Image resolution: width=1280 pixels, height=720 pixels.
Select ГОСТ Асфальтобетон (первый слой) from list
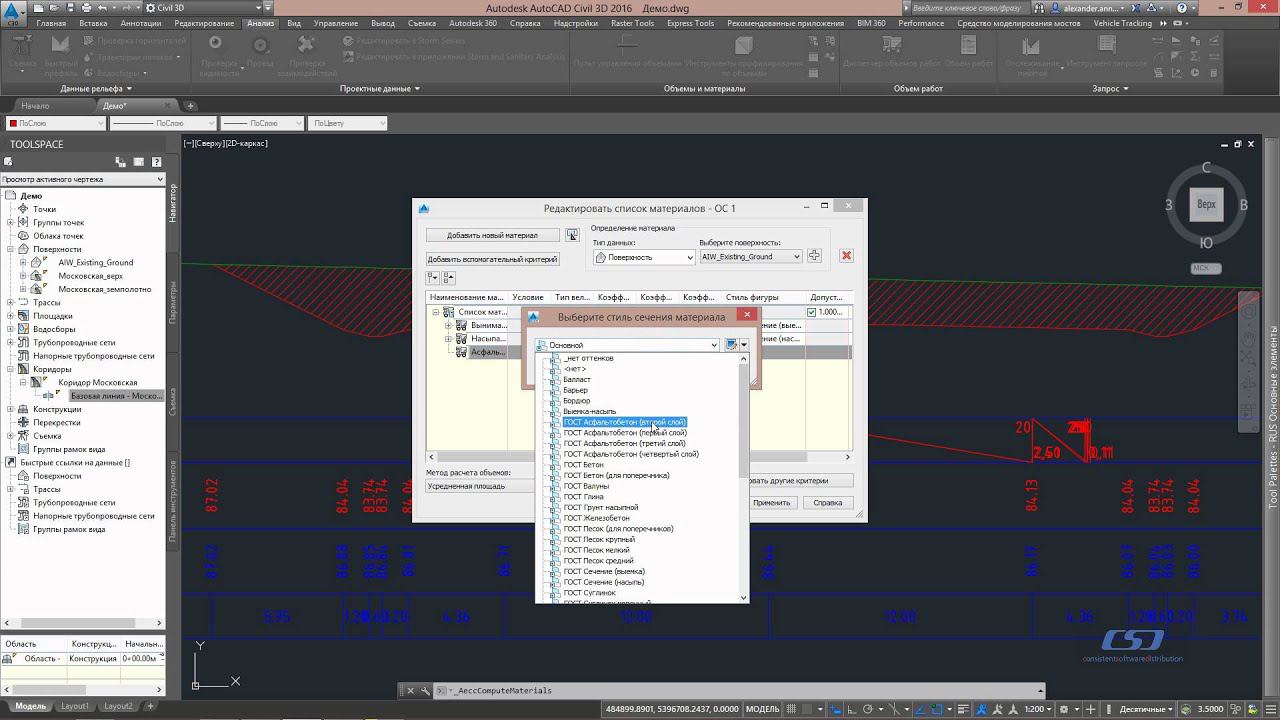tap(625, 433)
